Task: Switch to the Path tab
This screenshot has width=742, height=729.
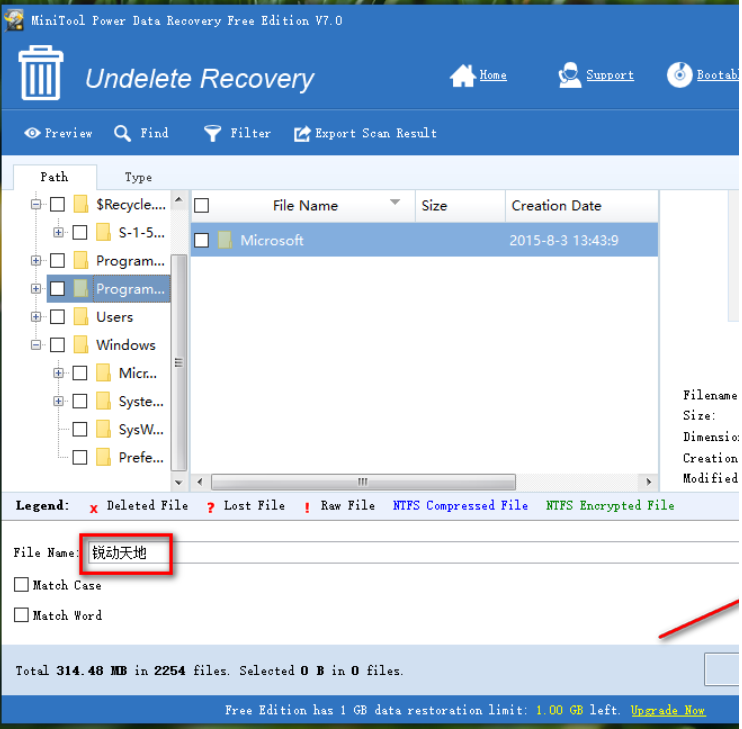Action: (x=54, y=177)
